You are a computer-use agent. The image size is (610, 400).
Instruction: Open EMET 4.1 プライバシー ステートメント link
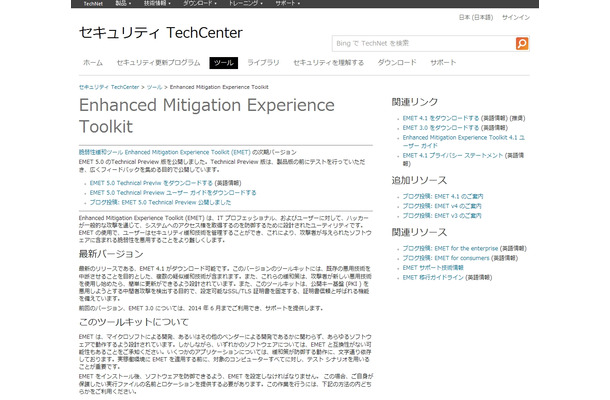[453, 155]
